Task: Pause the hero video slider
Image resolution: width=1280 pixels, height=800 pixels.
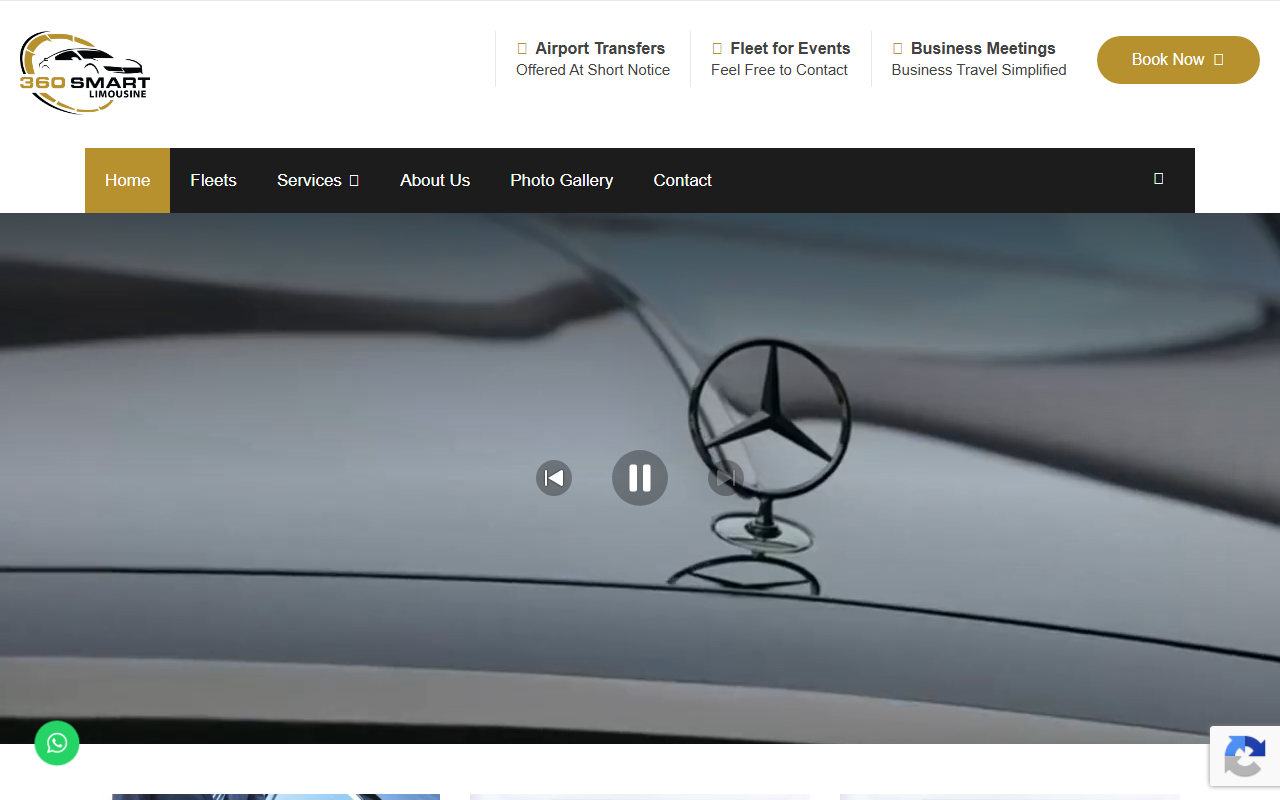Action: [640, 478]
